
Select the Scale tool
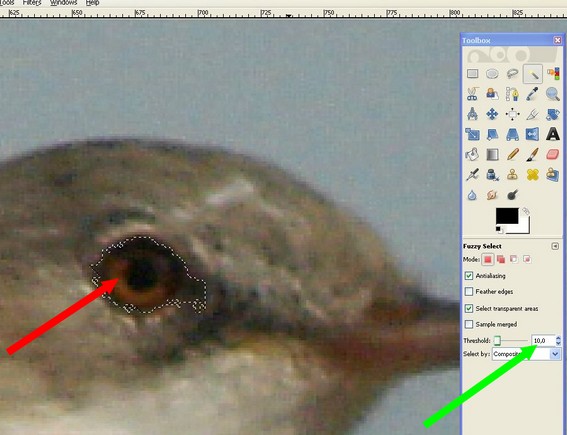472,135
